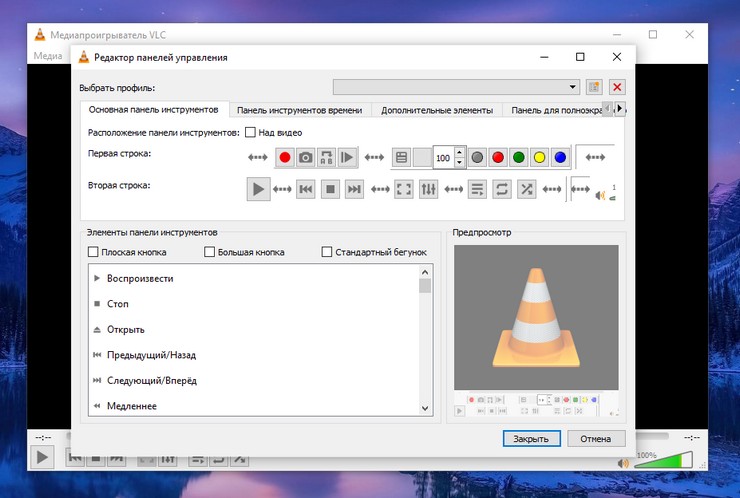The image size is (740, 498).
Task: Increase the spinbox value above 100
Action: tap(459, 152)
